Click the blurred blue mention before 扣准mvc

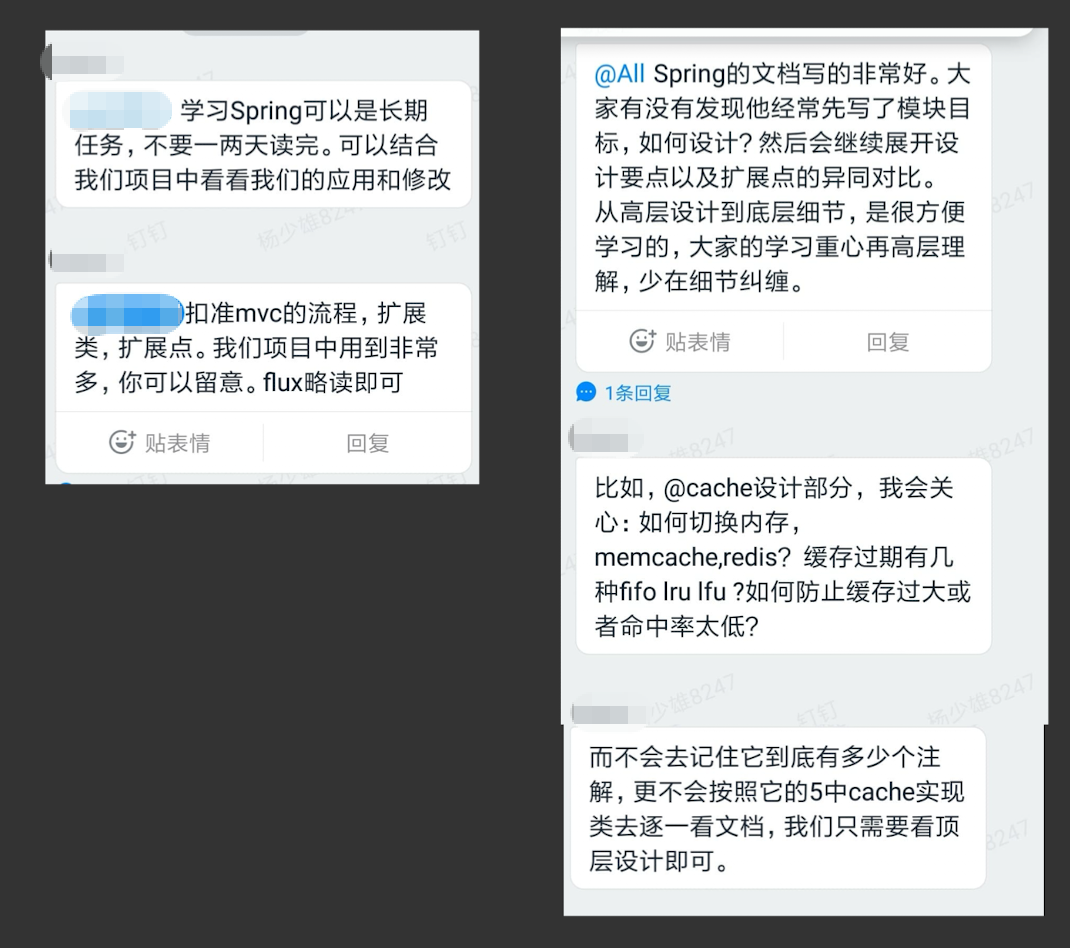click(x=127, y=314)
